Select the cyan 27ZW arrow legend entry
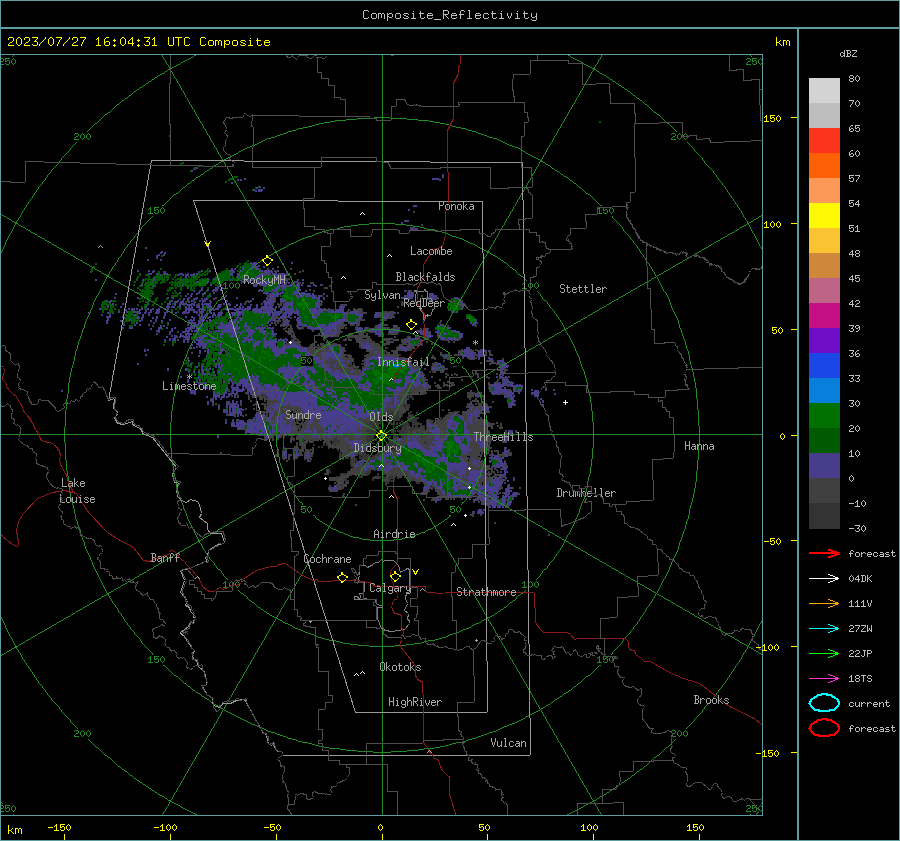900x841 pixels. 824,629
